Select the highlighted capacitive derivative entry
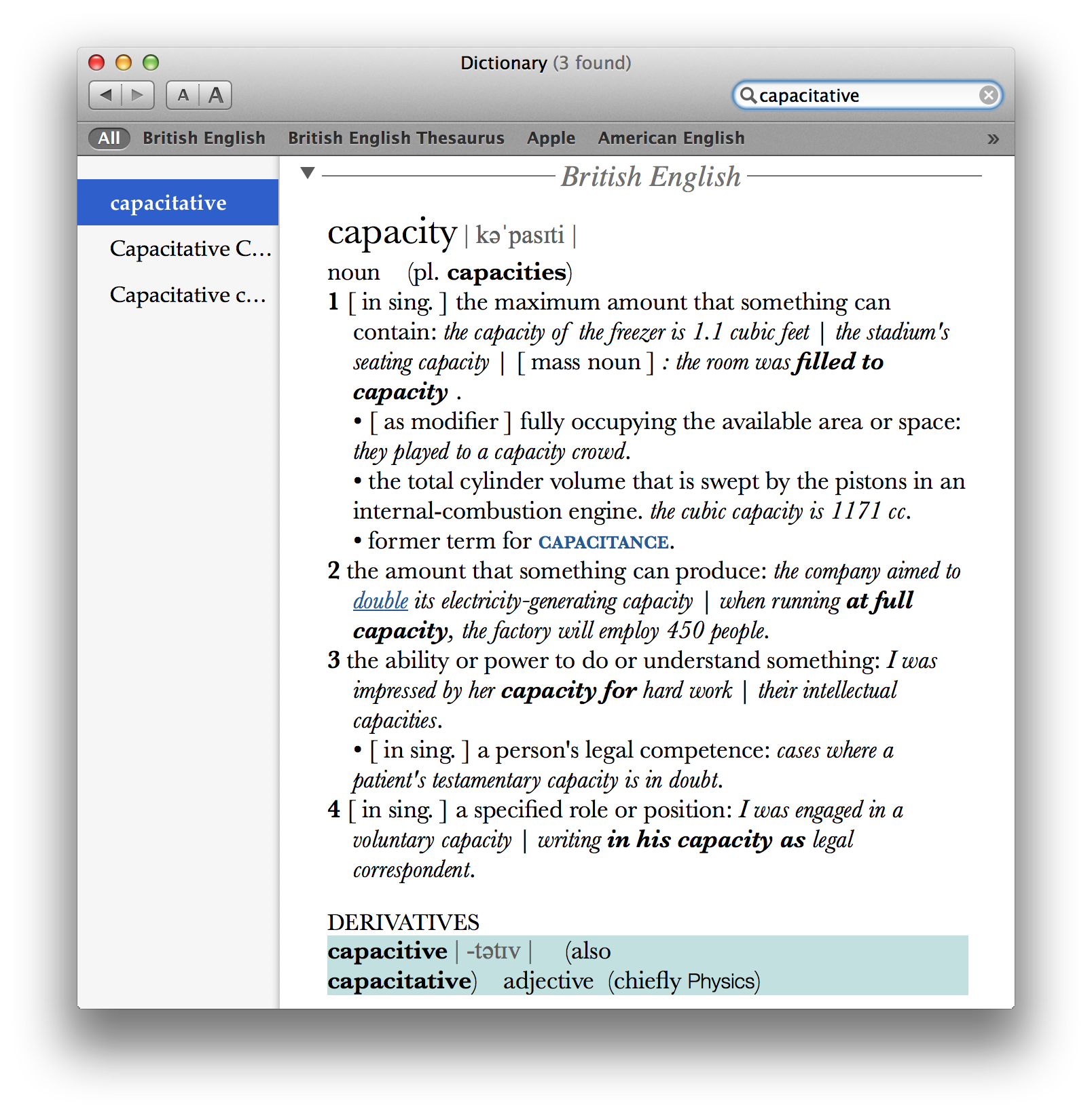This screenshot has width=1092, height=1116. coord(387,951)
